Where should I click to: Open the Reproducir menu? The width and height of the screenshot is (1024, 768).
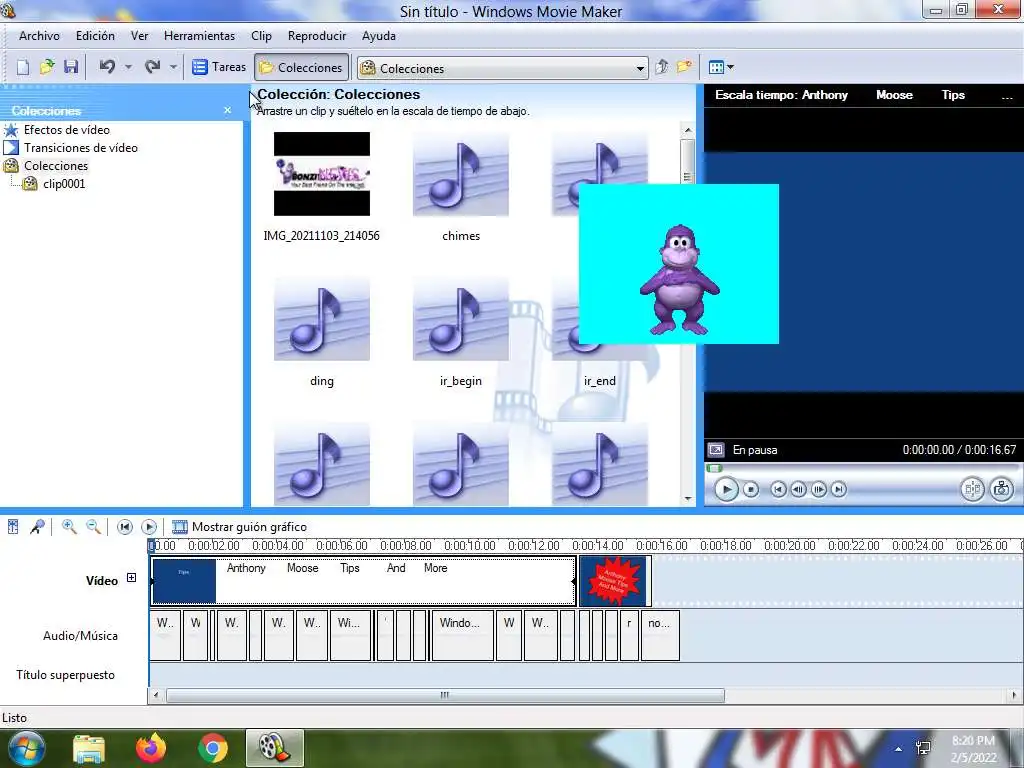[x=317, y=36]
